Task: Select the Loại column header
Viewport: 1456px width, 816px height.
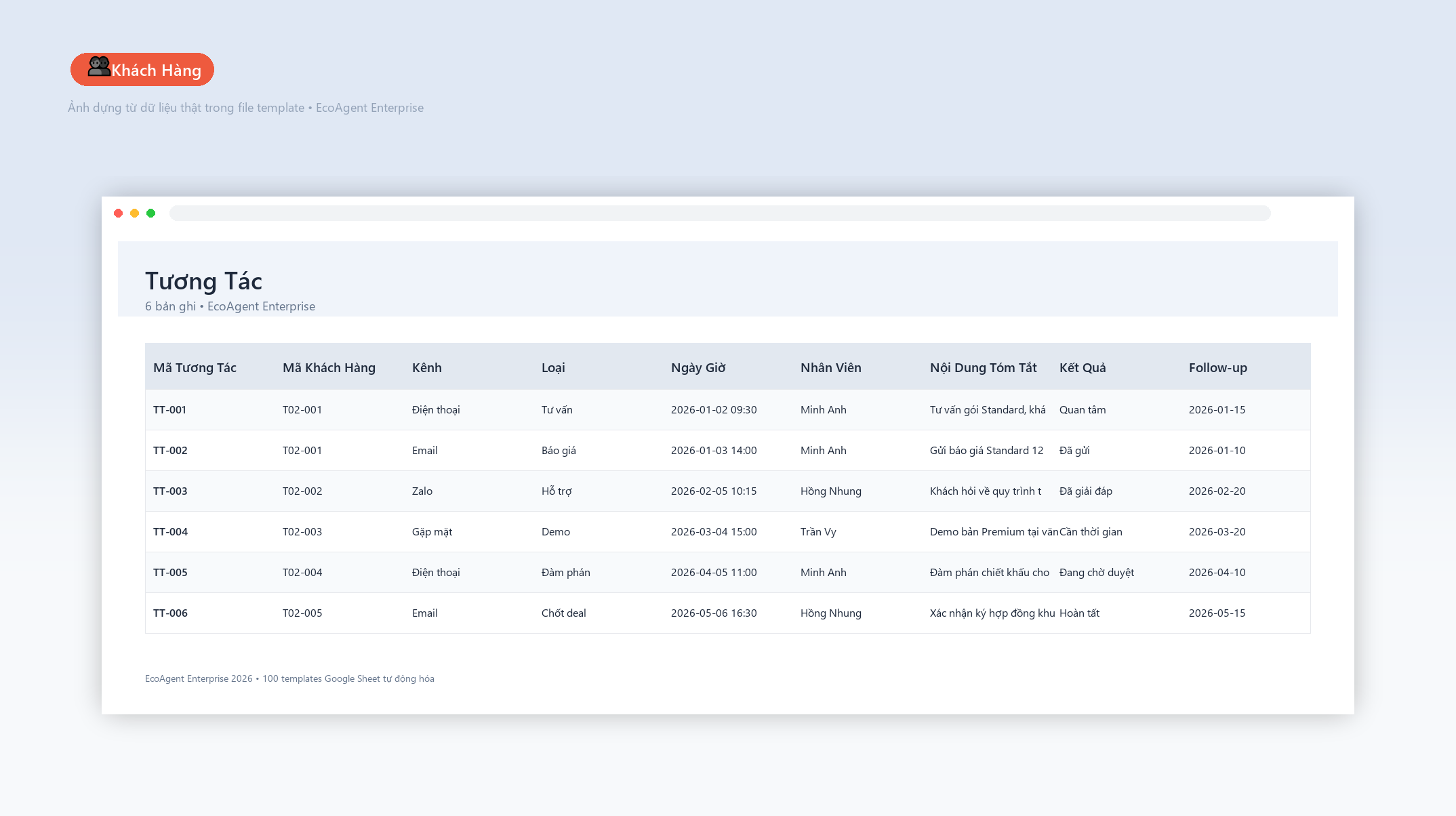Action: [x=553, y=367]
